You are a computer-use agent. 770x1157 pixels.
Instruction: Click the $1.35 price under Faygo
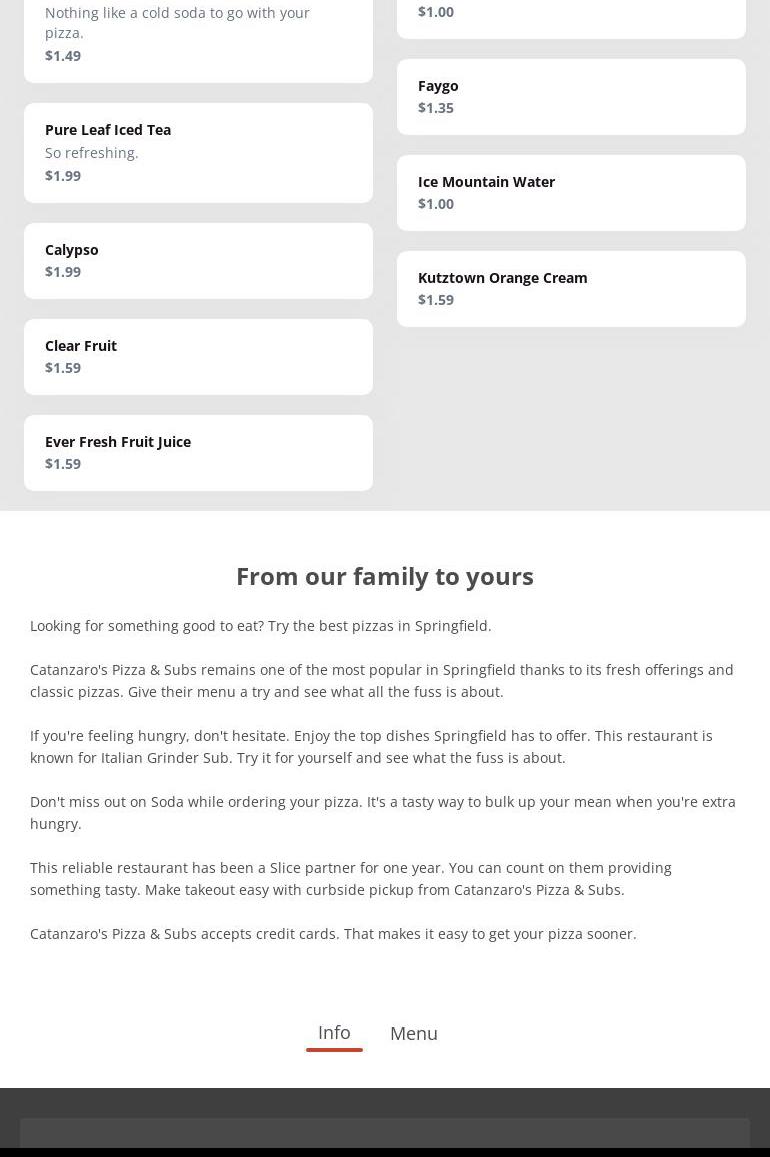point(436,108)
